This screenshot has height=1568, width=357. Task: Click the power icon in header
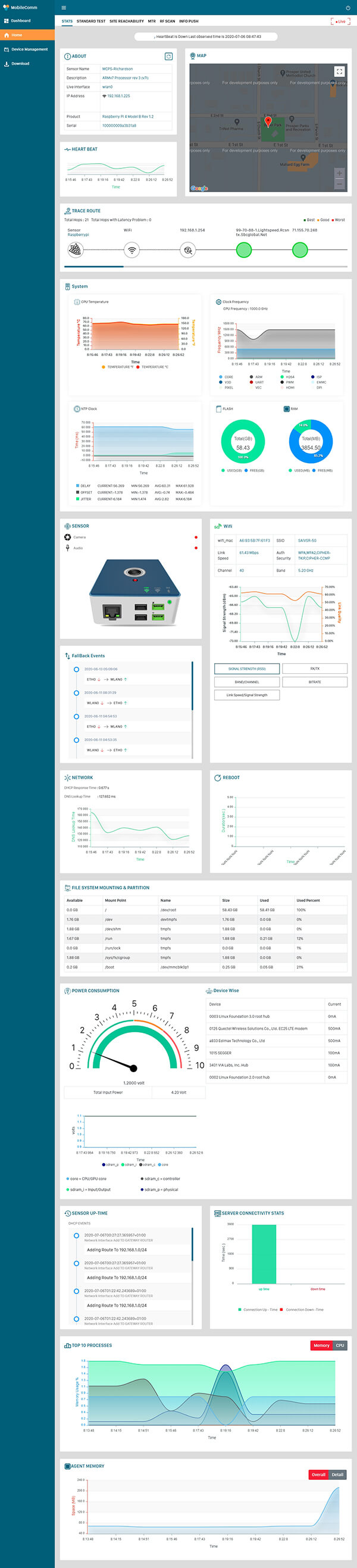coord(348,8)
